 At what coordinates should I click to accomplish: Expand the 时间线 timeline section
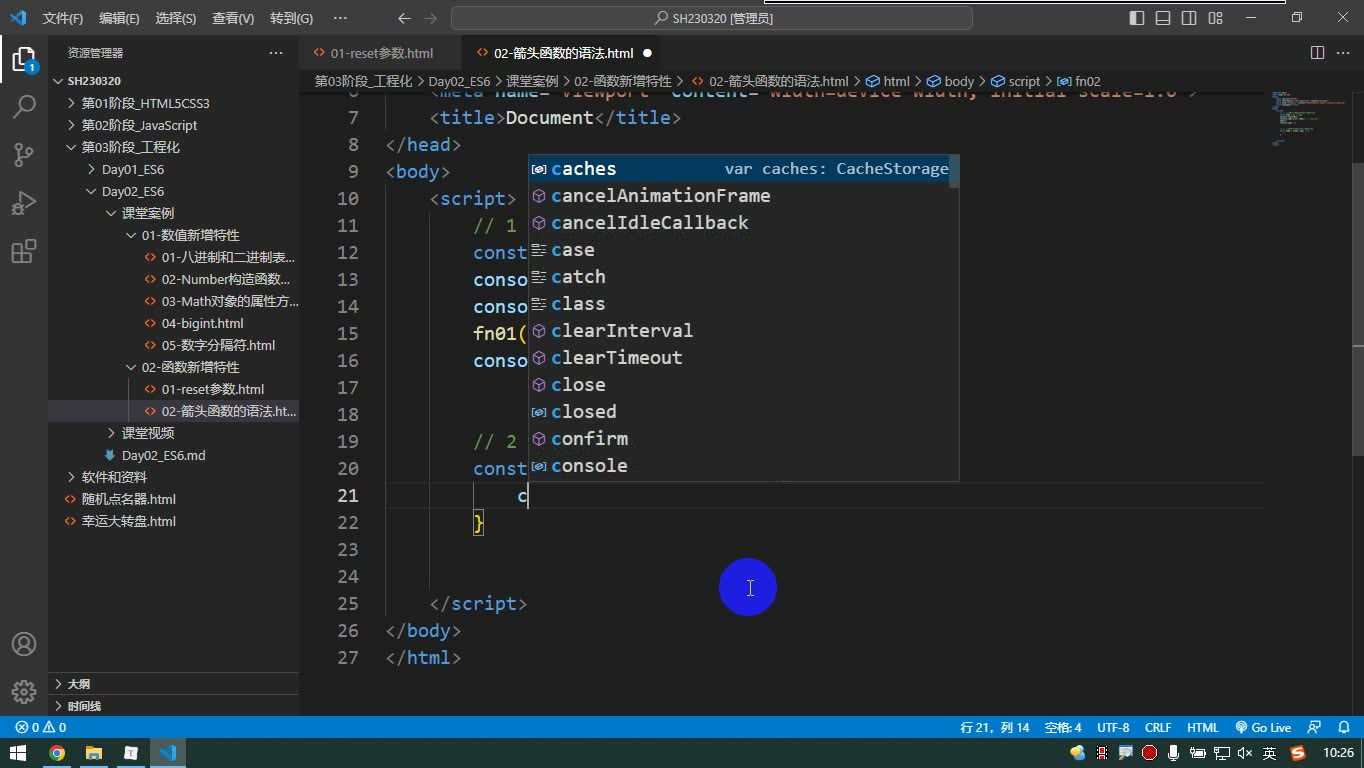[173, 706]
